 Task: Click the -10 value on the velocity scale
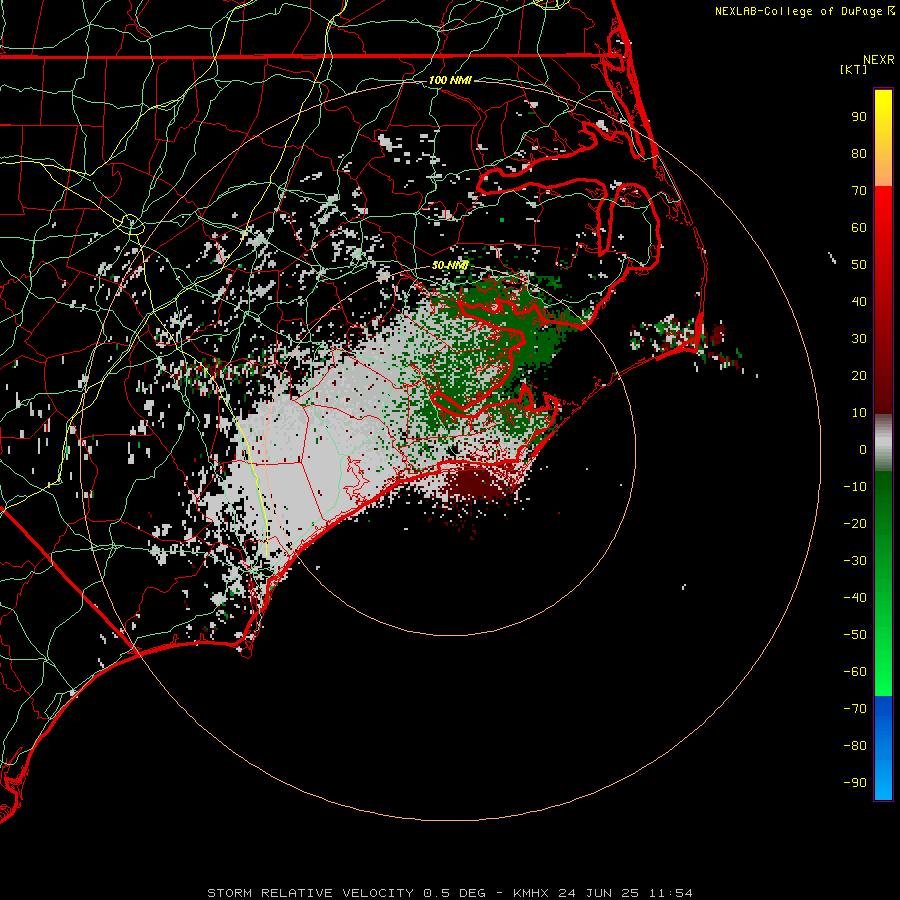855,487
